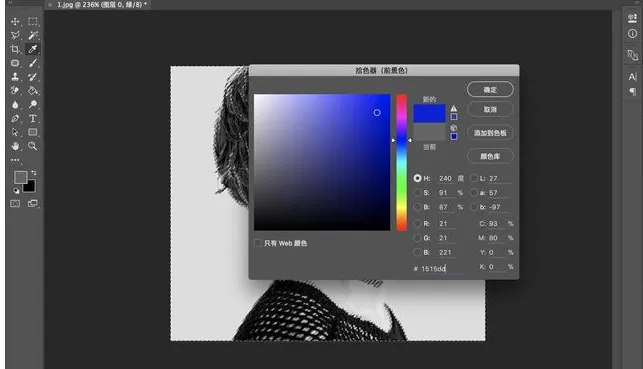
Task: Select the Lab L radio button
Action: click(x=474, y=178)
